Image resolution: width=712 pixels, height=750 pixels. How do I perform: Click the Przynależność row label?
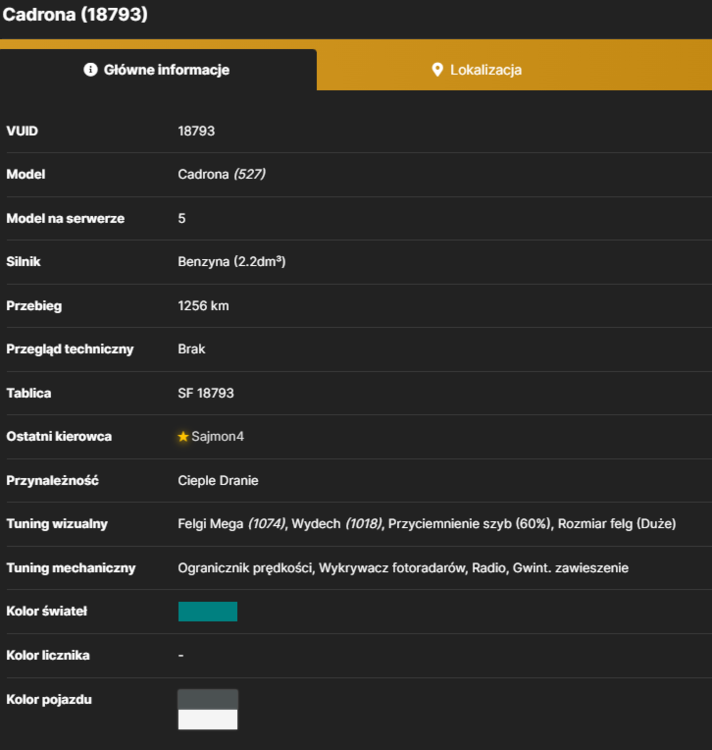click(53, 481)
